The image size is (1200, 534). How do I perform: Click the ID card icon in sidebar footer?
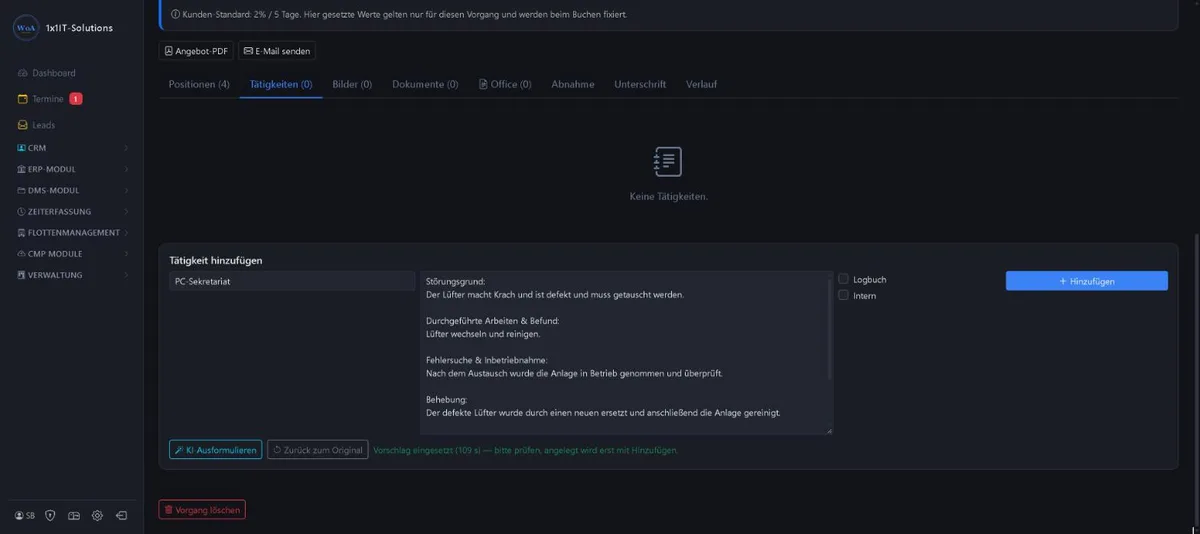[x=73, y=516]
